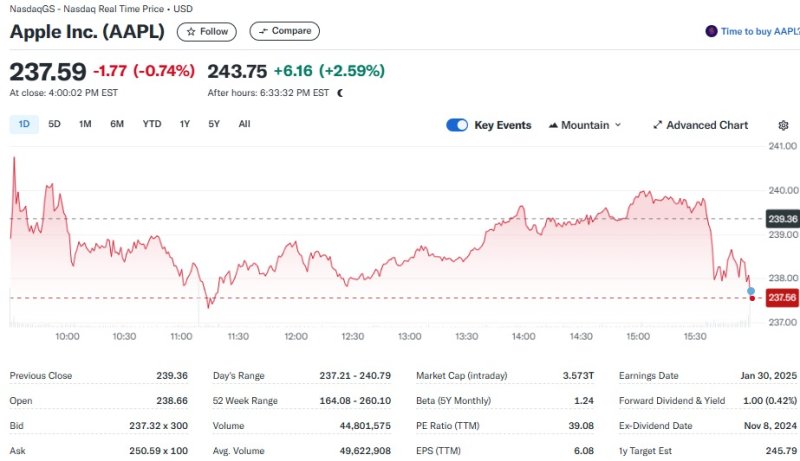Select the YTD range tab
Viewport: 800px width, 461px height.
(x=151, y=124)
